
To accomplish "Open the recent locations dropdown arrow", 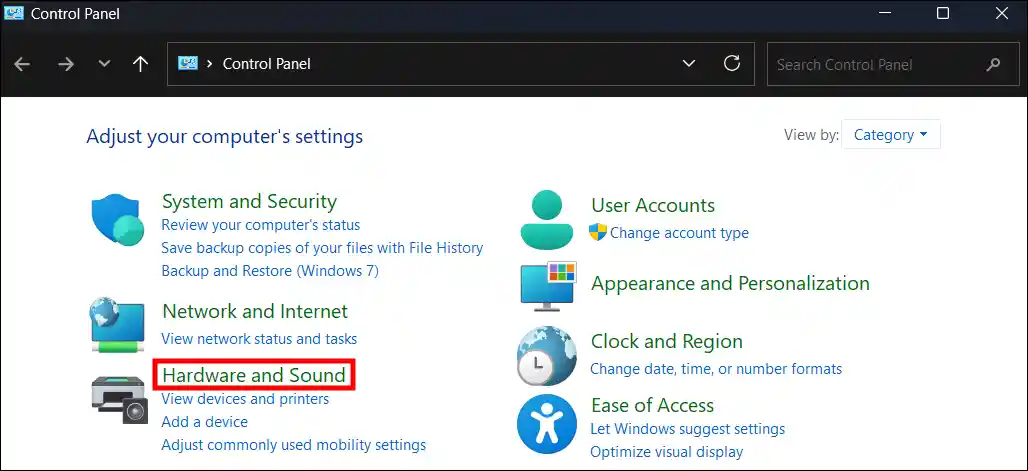I will tap(104, 64).
